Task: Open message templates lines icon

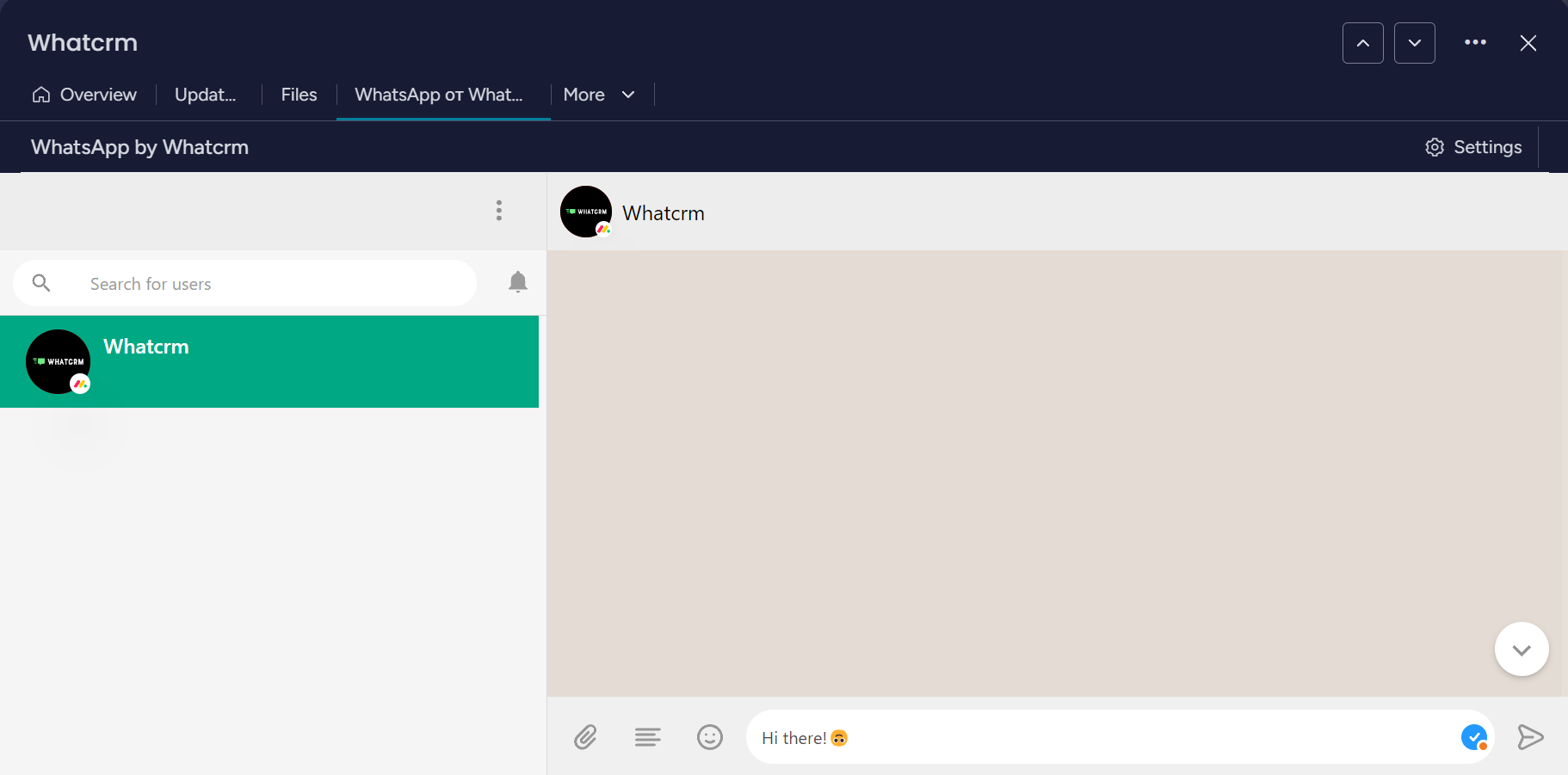Action: (x=647, y=737)
